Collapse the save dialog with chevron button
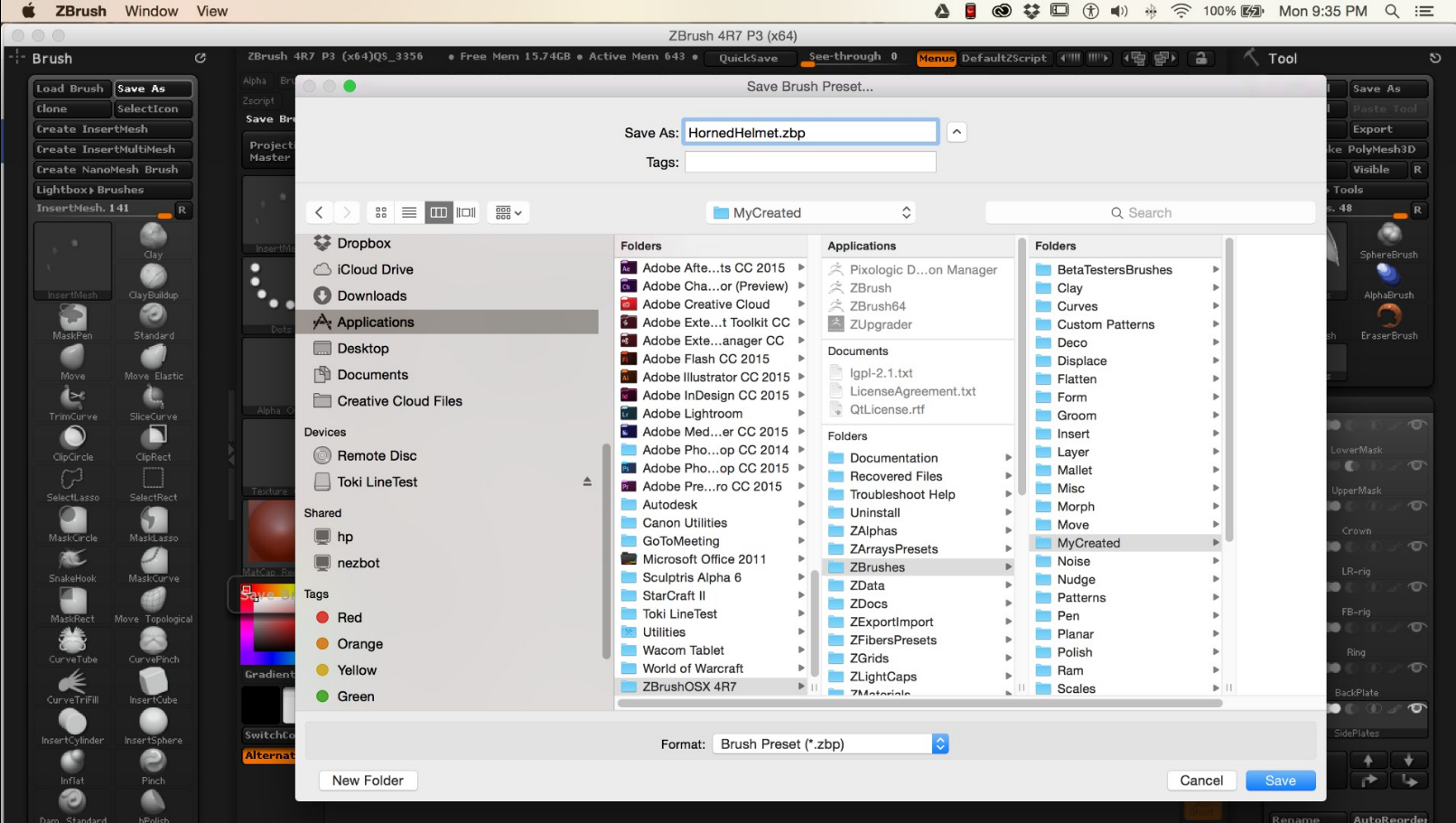 pos(957,132)
